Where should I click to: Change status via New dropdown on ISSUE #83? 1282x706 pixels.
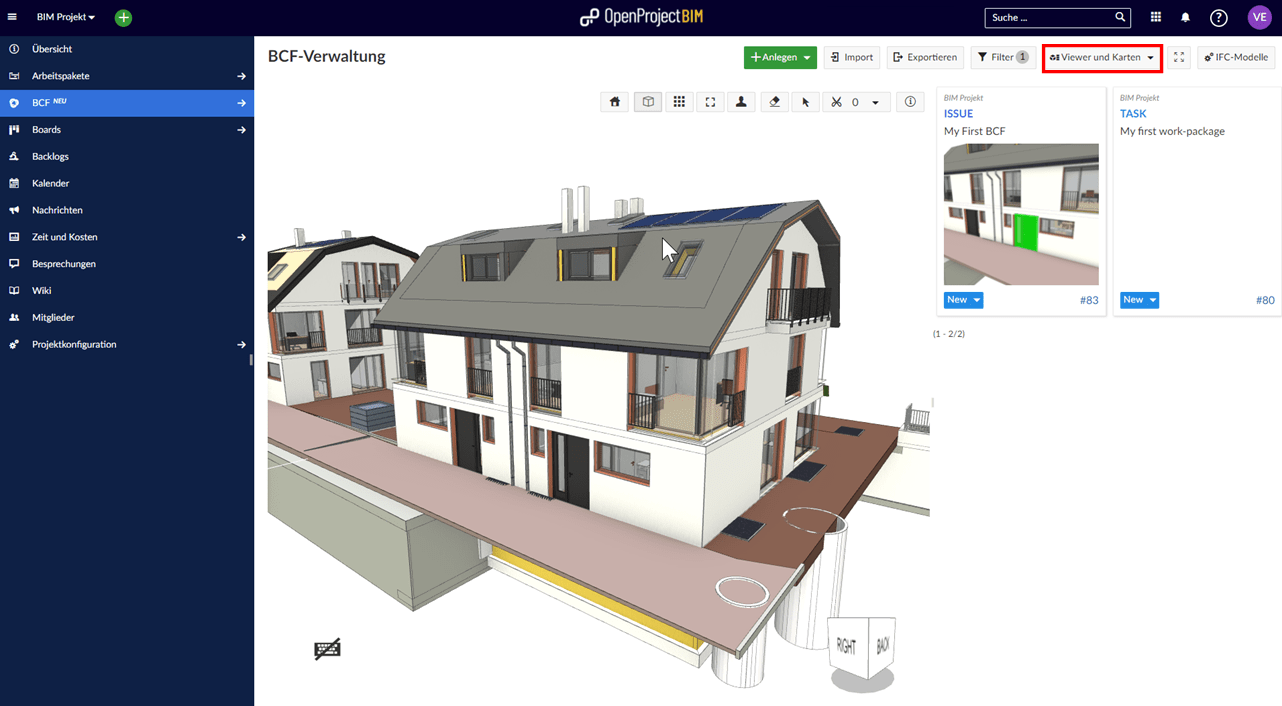(x=962, y=299)
